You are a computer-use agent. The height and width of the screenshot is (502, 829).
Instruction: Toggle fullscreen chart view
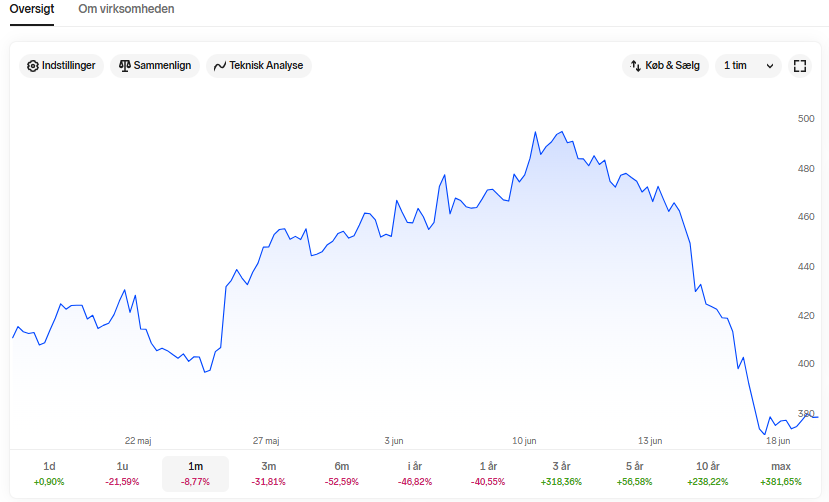tap(800, 66)
